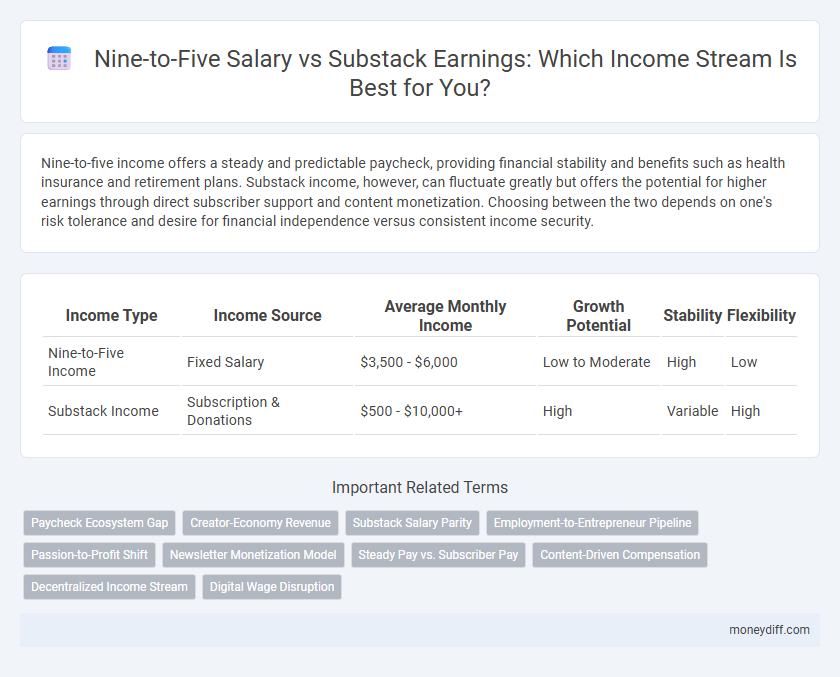Open the Creator-Economy Revenue tag
The width and height of the screenshot is (840, 677).
(260, 523)
